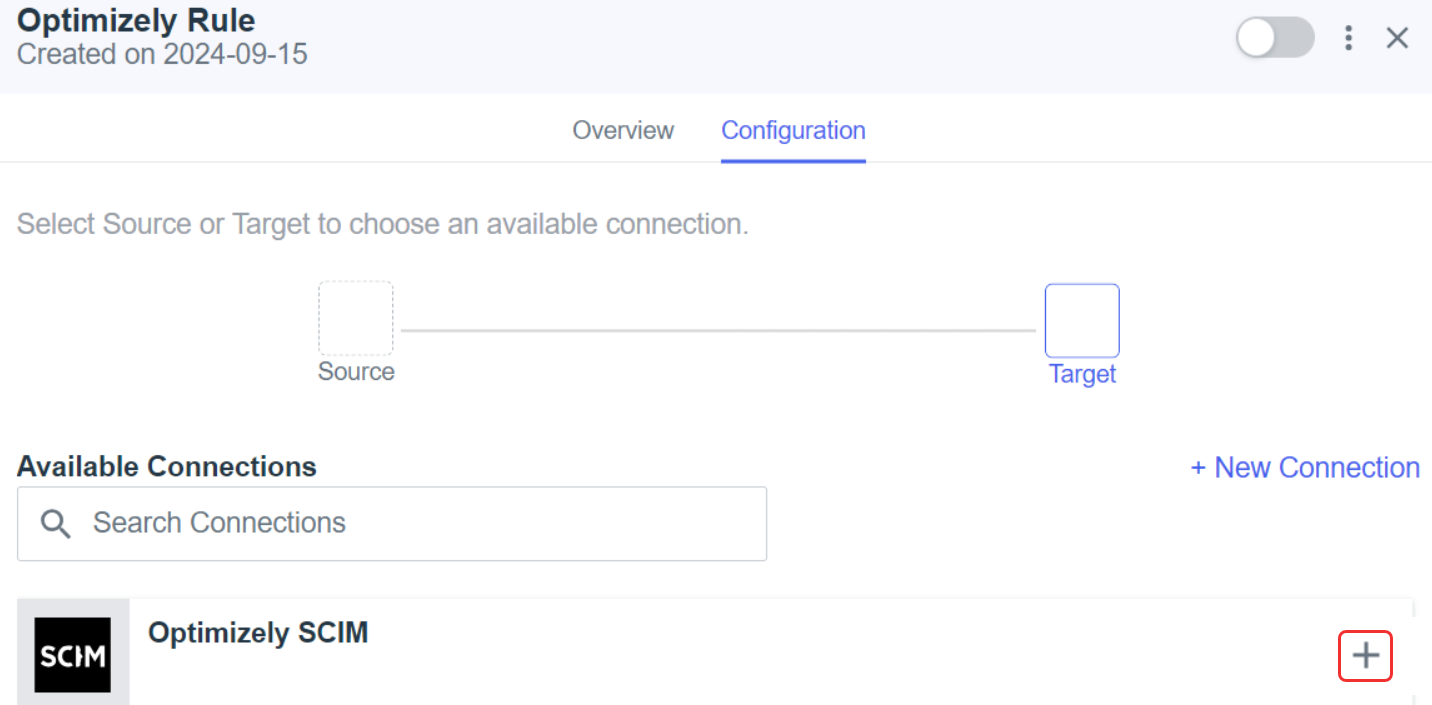
Task: Create a connection via + New Connection
Action: [1305, 467]
